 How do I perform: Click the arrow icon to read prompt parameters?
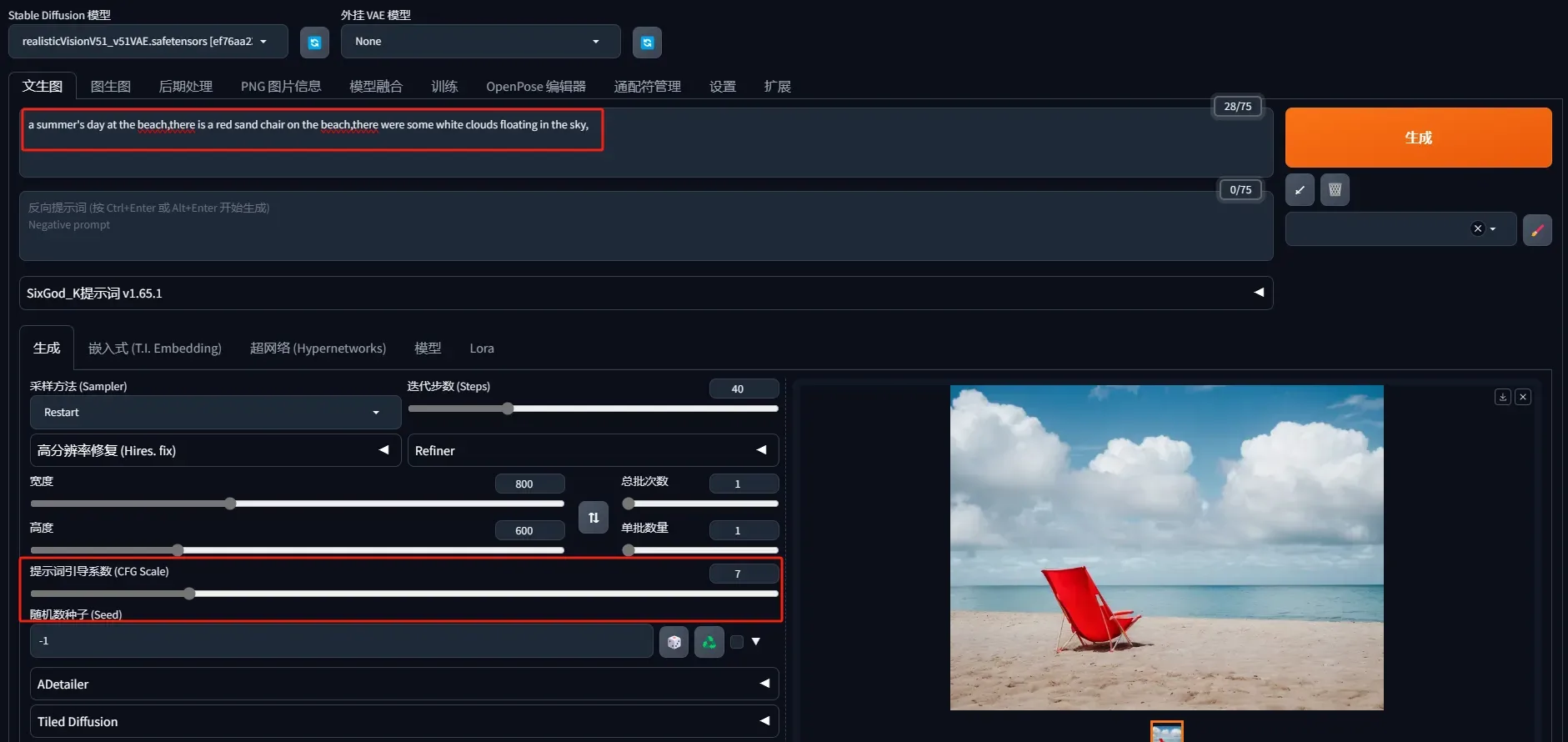pyautogui.click(x=1300, y=190)
